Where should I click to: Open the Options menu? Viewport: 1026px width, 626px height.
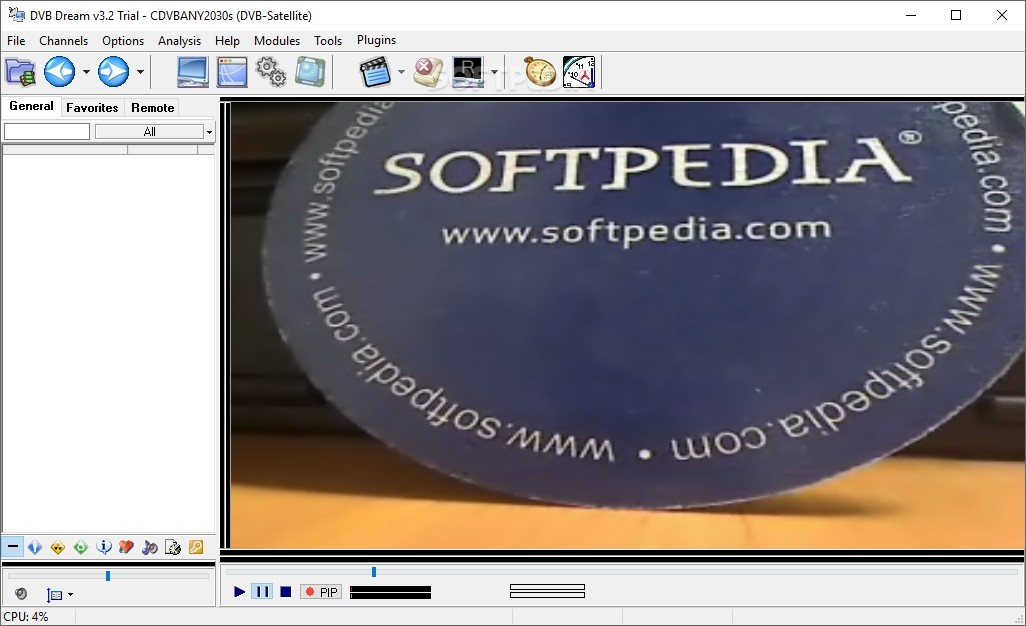pyautogui.click(x=123, y=41)
